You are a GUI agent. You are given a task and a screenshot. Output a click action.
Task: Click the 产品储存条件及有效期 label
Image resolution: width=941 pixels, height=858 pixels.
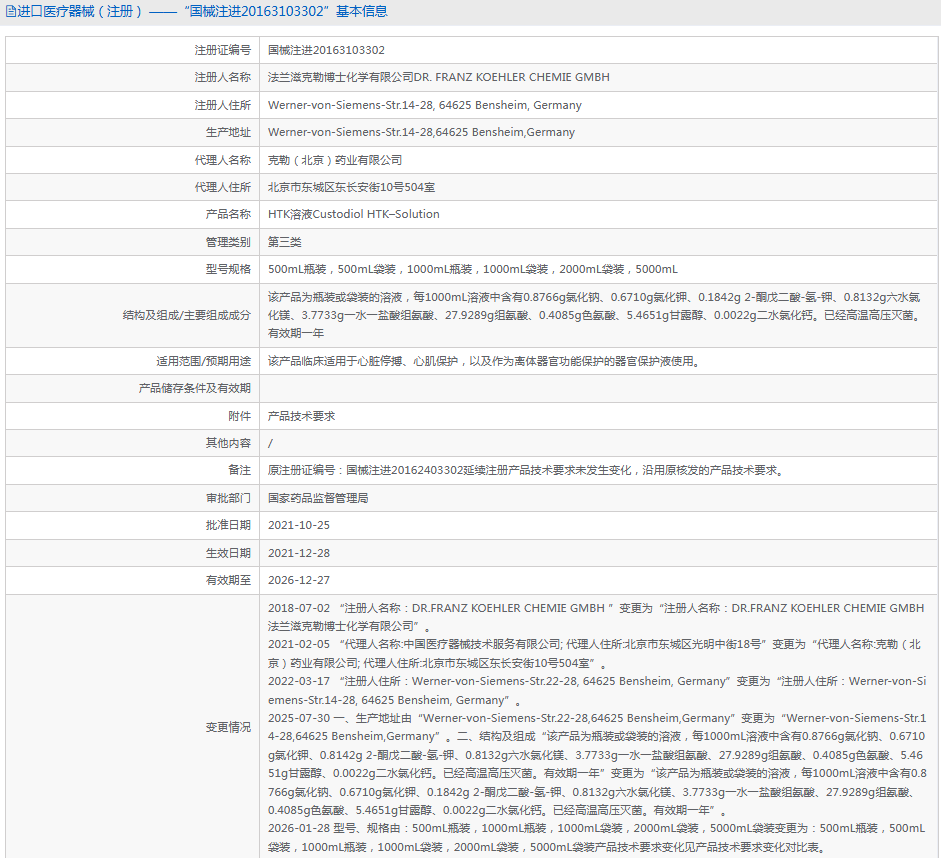[194, 388]
